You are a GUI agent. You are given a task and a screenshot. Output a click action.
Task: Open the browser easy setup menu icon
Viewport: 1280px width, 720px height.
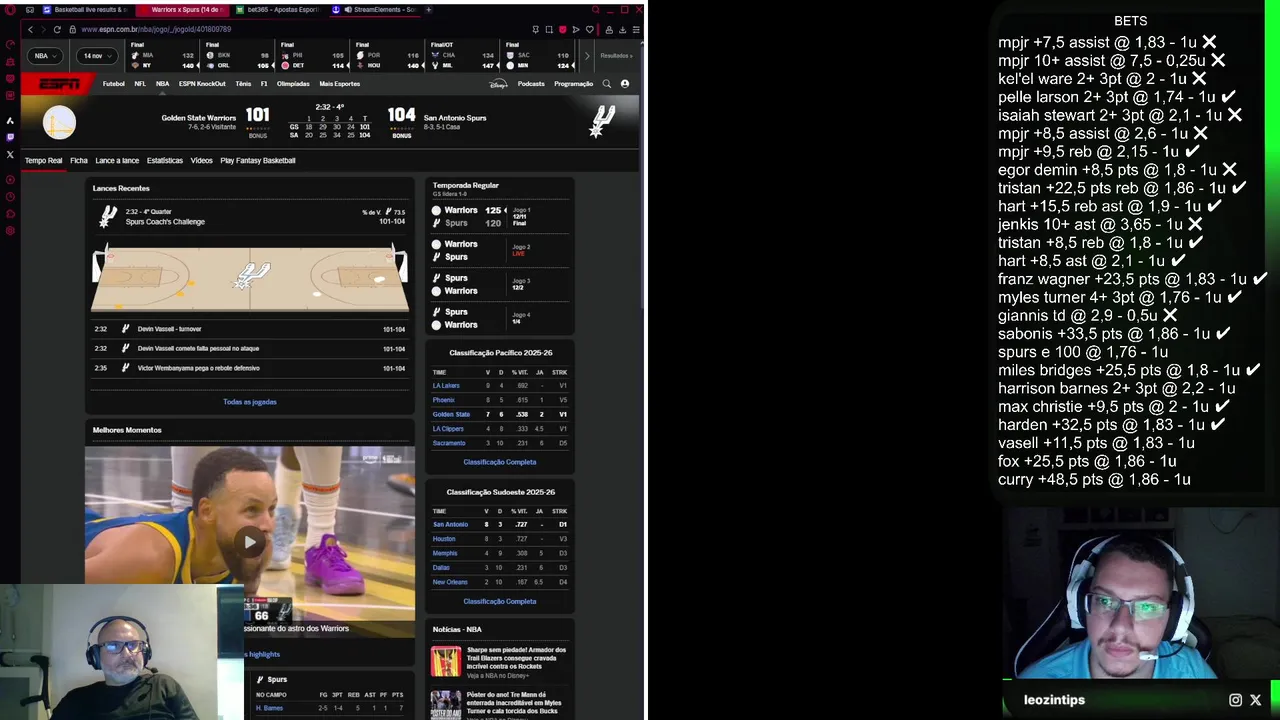coord(636,29)
